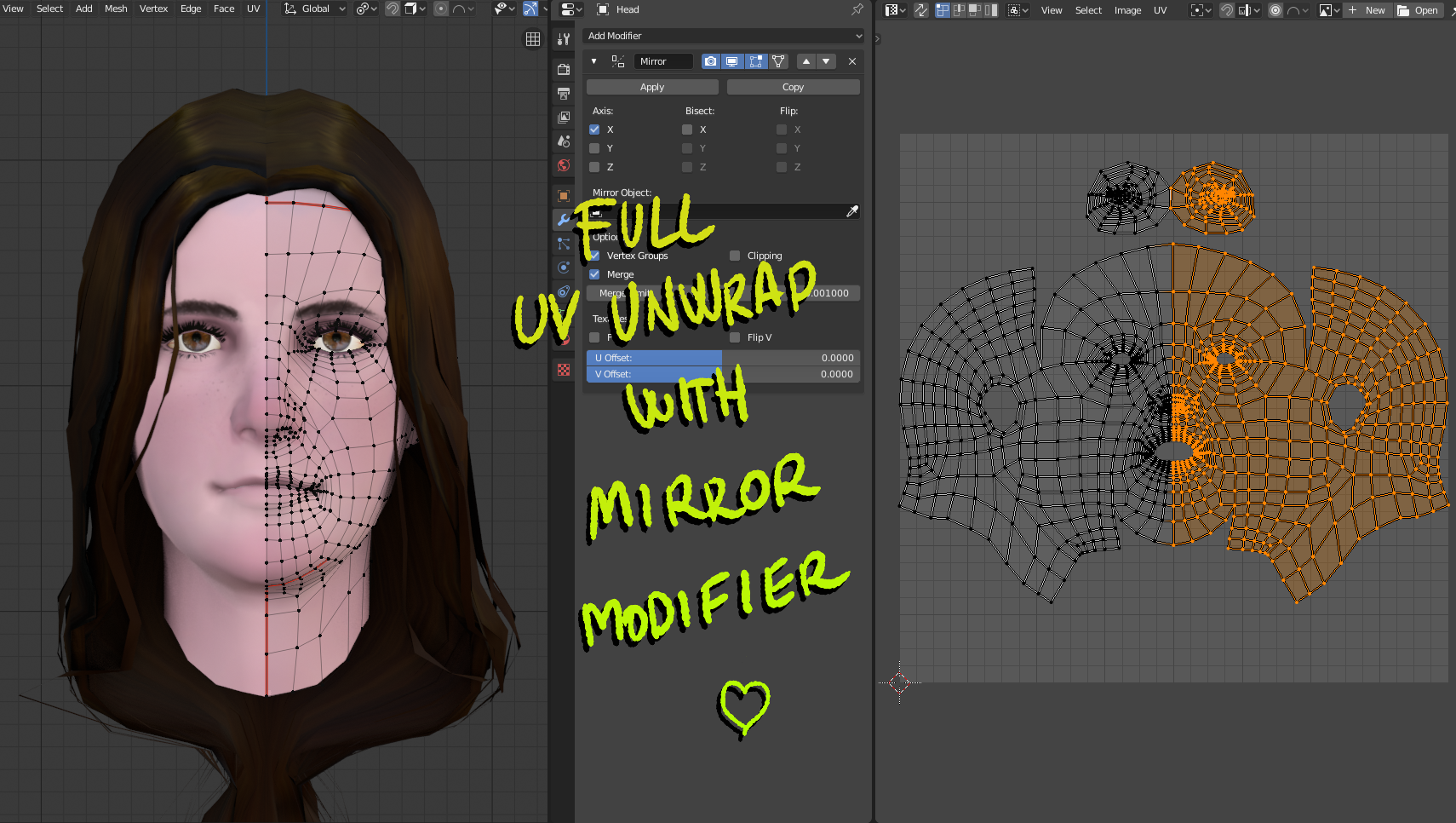Toggle UV sync selection icon
This screenshot has width=1456, height=823.
(921, 10)
